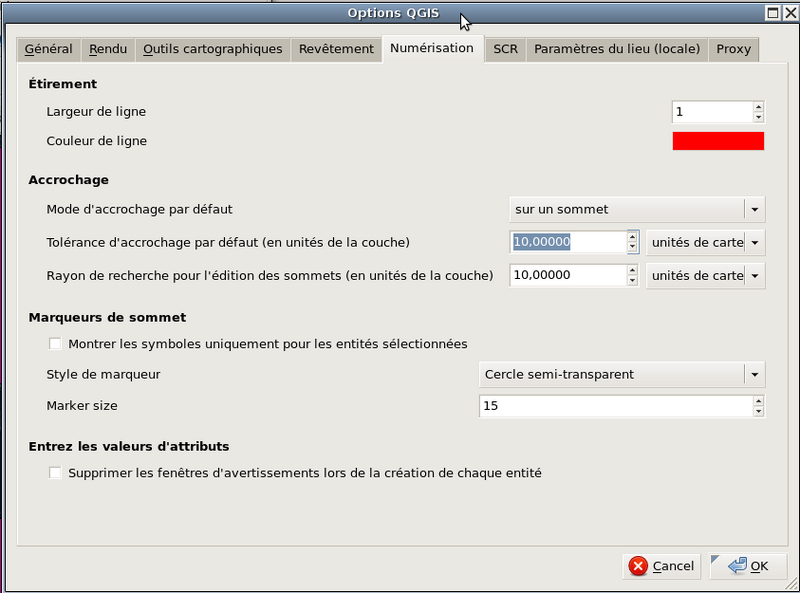Confirm with the OK button
This screenshot has width=800, height=593.
click(748, 566)
